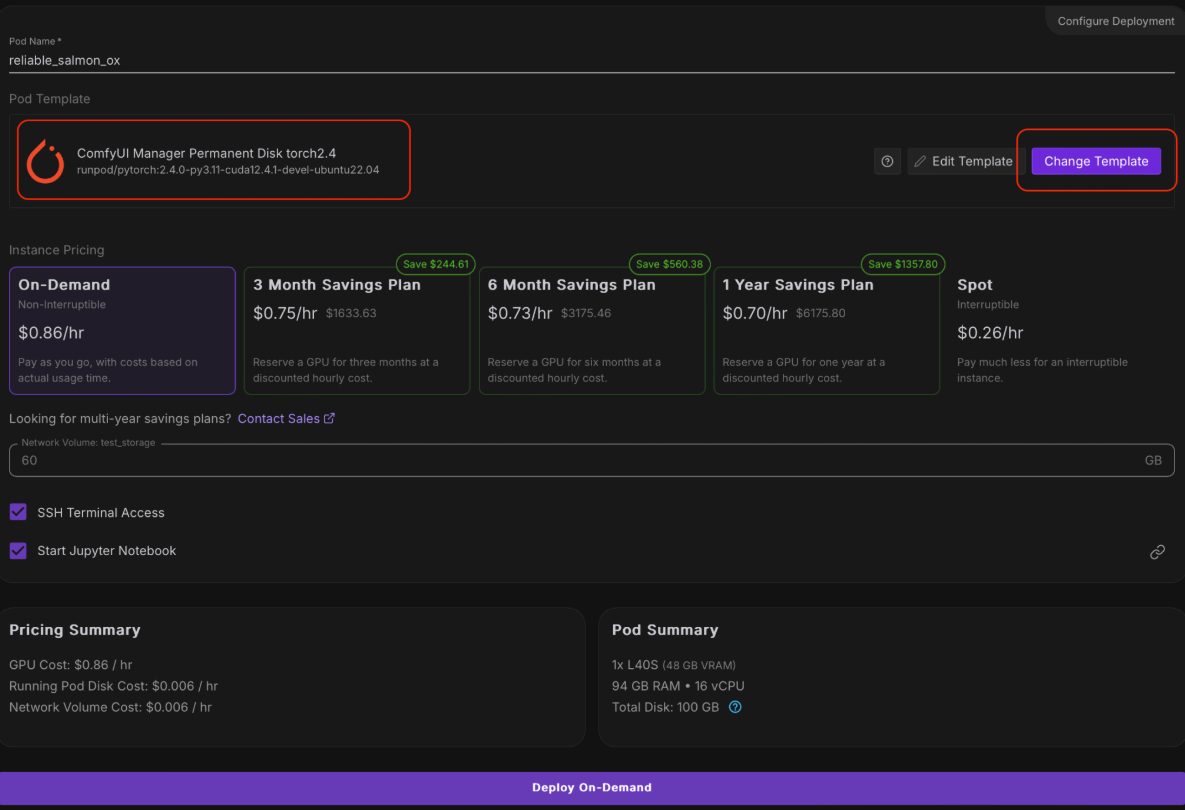Click the pencil icon on Edit Template

coord(920,161)
